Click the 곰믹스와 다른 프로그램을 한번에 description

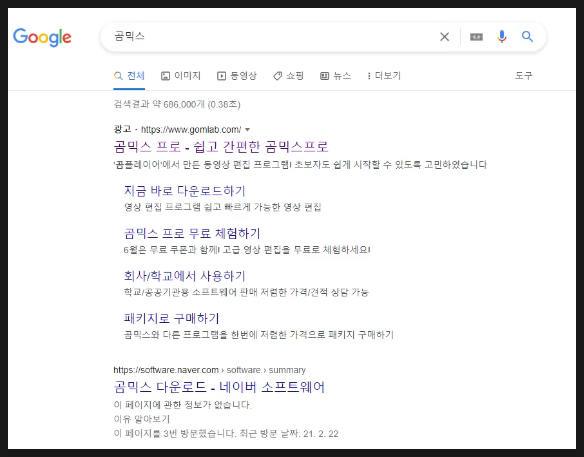(259, 334)
